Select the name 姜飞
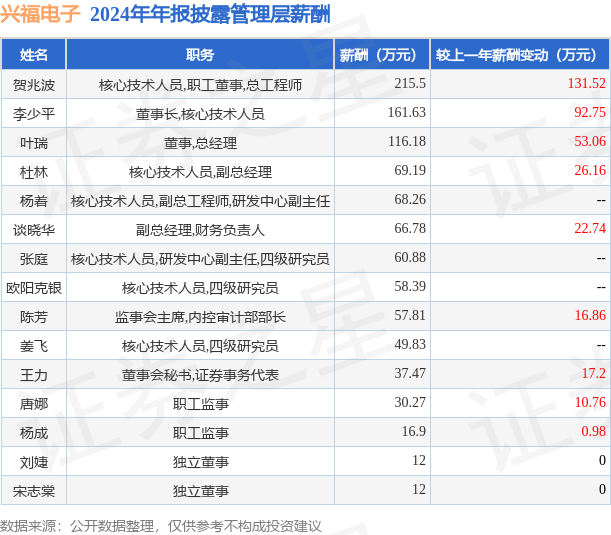Screen dimensions: 611x535 tap(34, 346)
